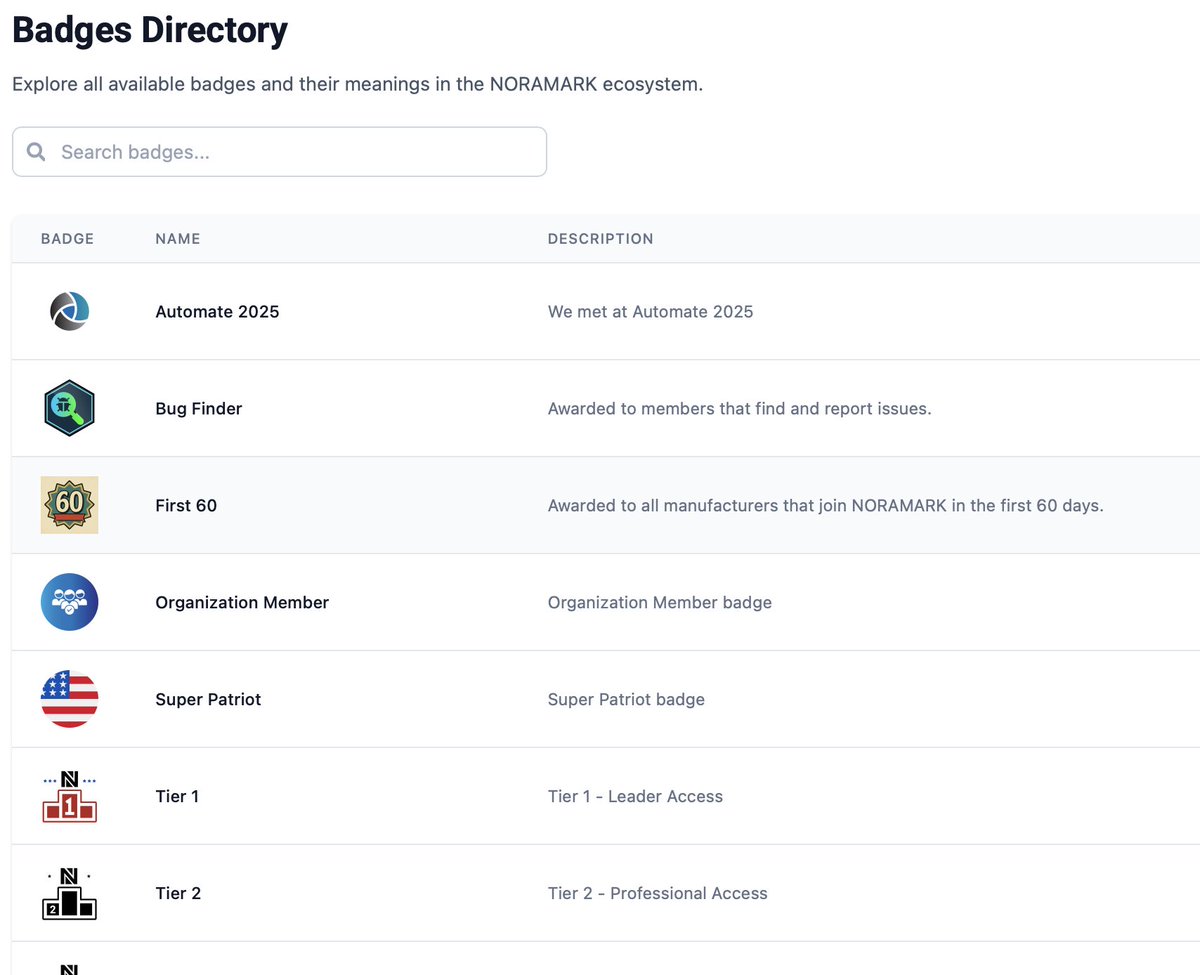Image resolution: width=1200 pixels, height=975 pixels.
Task: Click description about members reporting issues
Action: (739, 408)
